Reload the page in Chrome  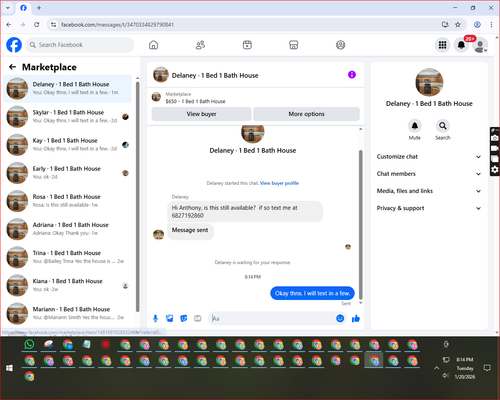pyautogui.click(x=37, y=25)
